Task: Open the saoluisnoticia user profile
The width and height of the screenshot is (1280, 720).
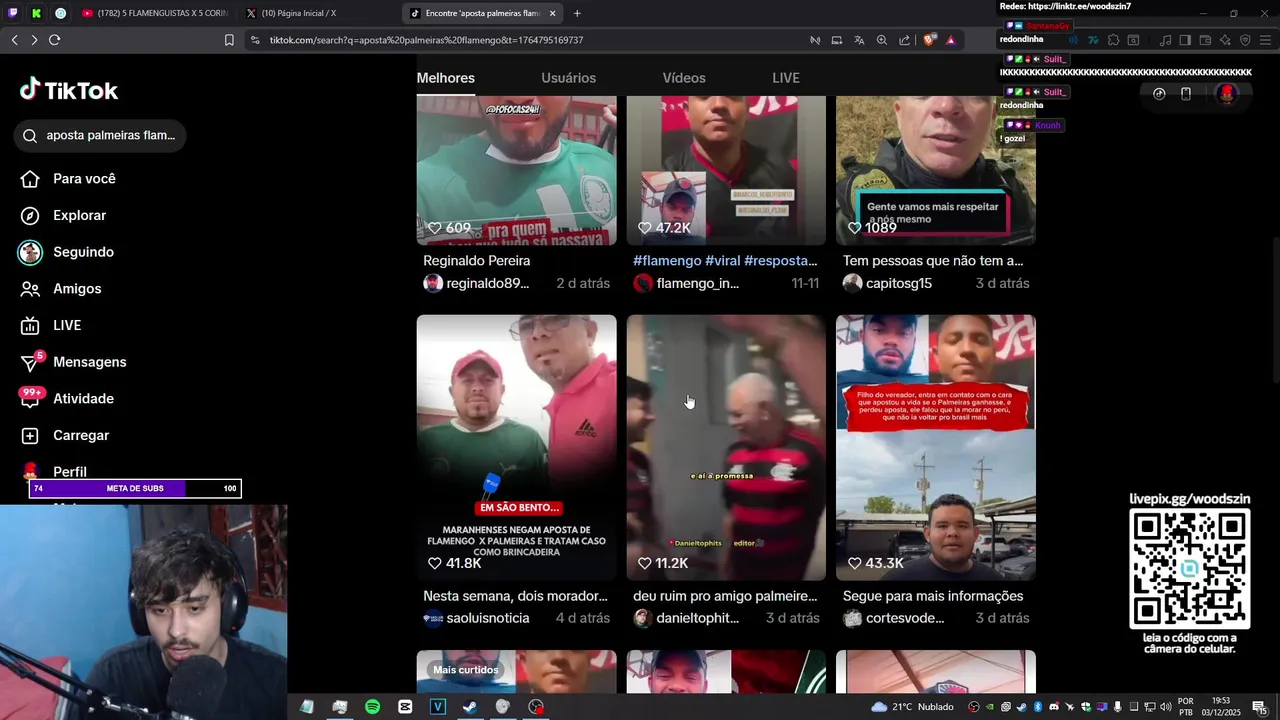Action: 477,618
